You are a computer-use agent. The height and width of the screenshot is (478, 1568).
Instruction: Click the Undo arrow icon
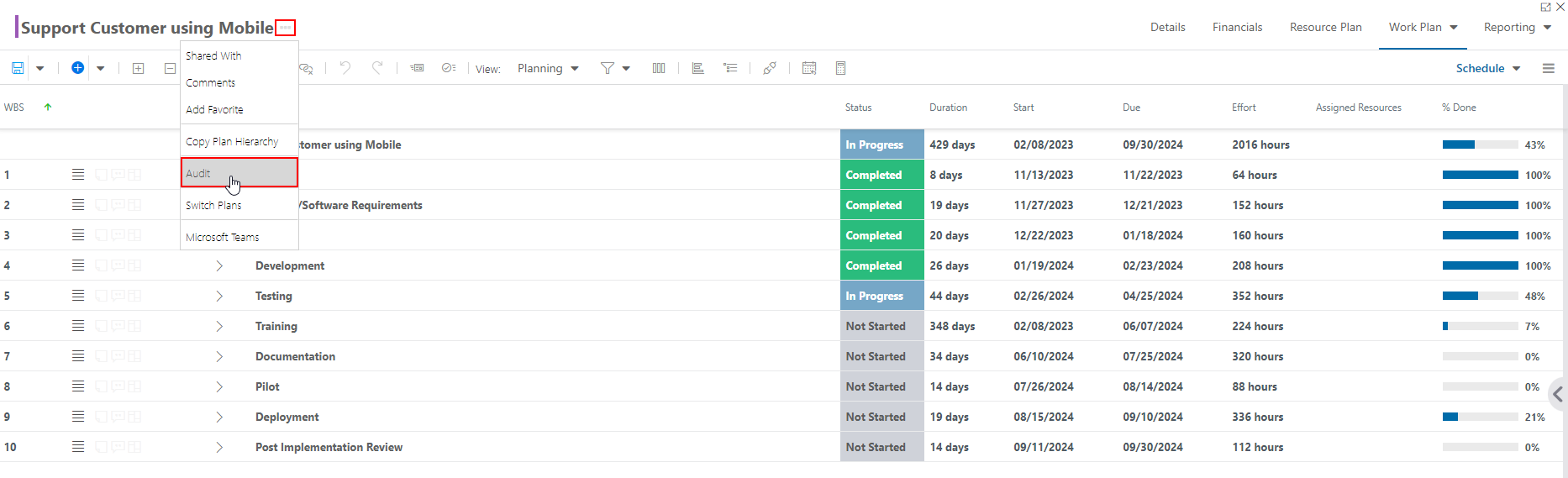(x=345, y=68)
